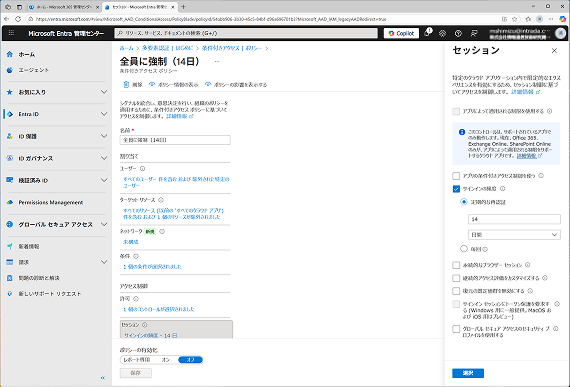Expand ID ガバナンス chevron
This screenshot has height=387, width=570.
tap(104, 158)
